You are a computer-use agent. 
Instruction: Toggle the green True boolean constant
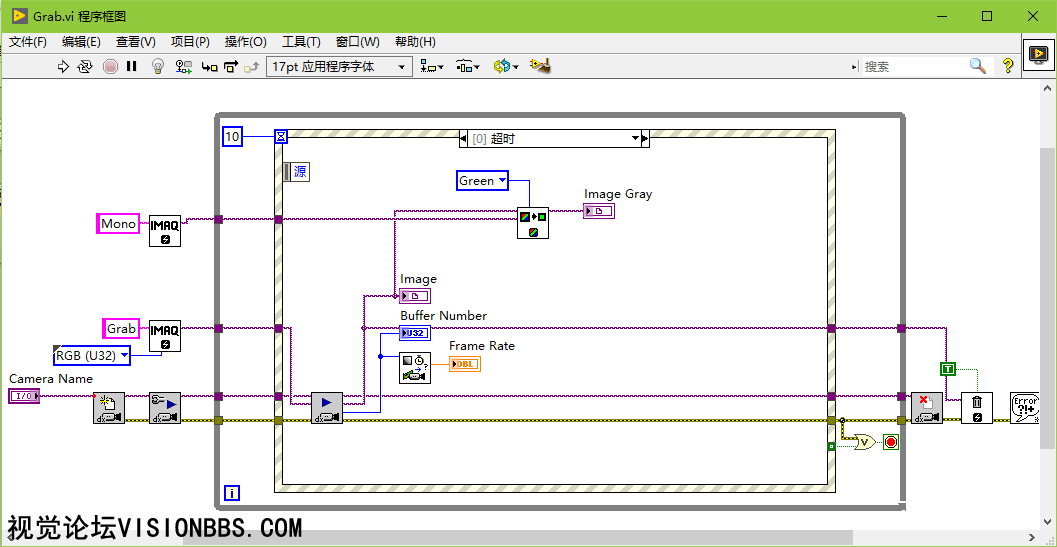948,369
